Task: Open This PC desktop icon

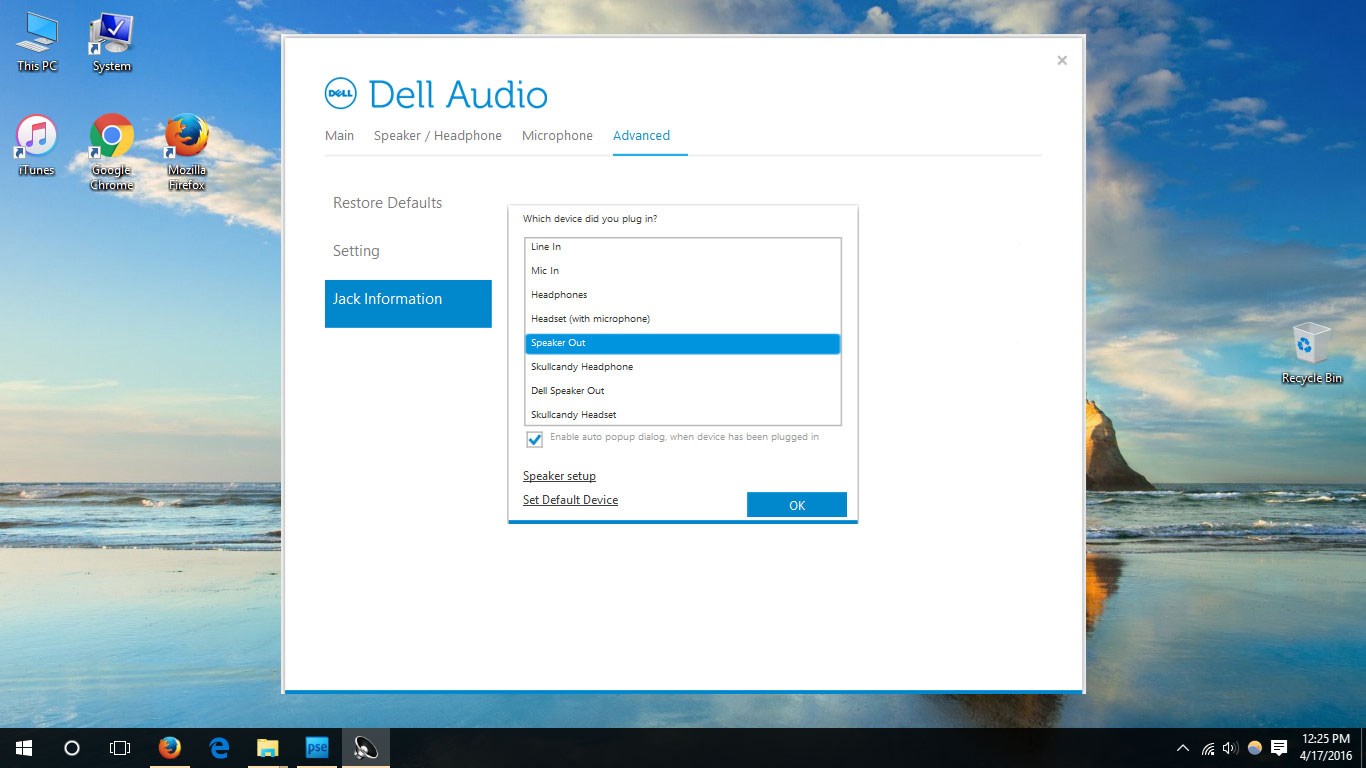Action: [37, 42]
